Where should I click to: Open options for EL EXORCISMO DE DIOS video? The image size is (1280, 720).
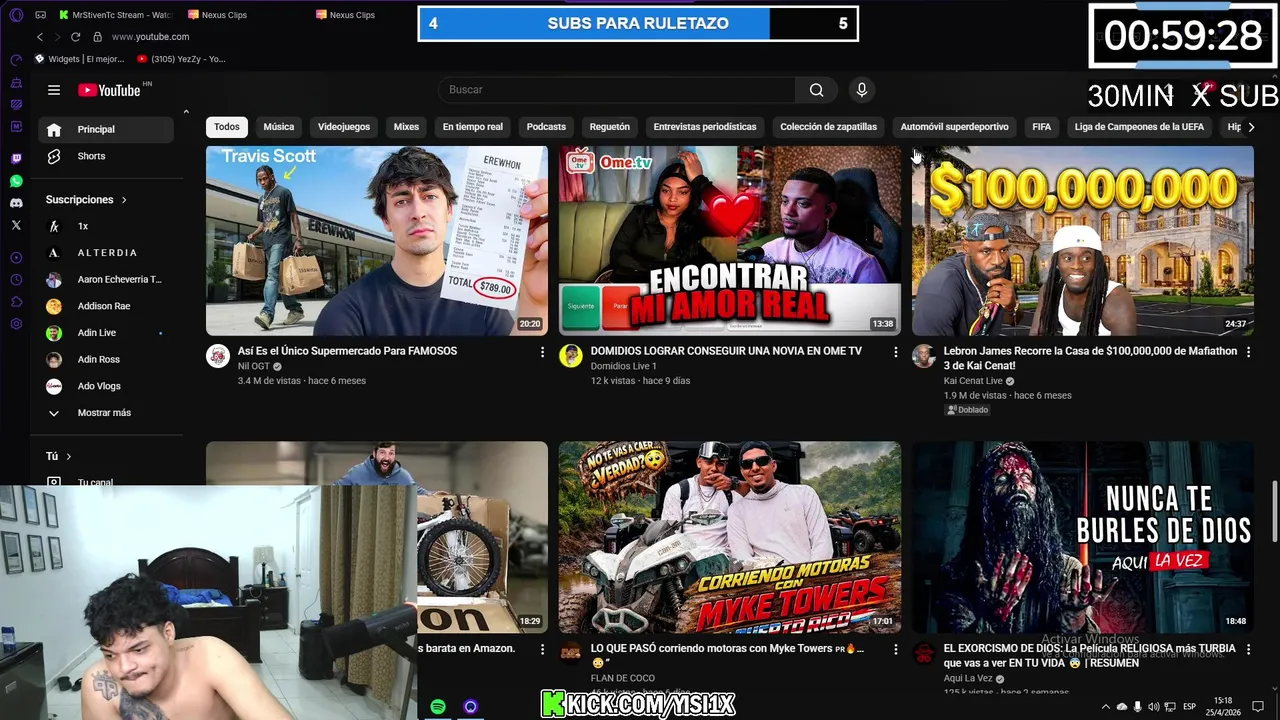[x=1248, y=650]
